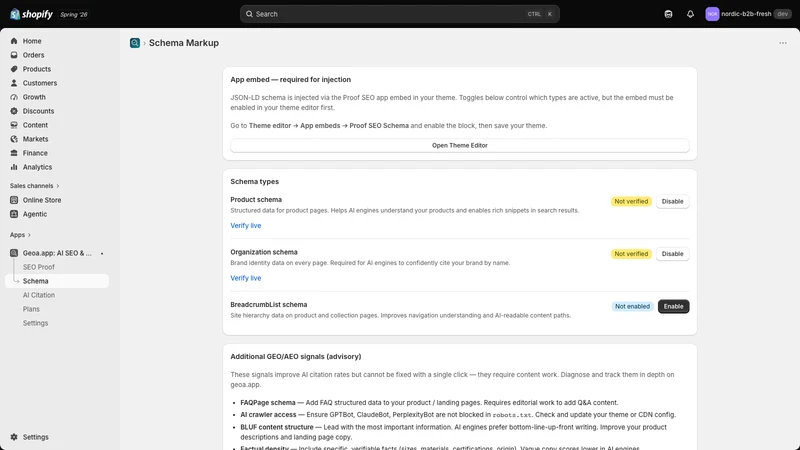The width and height of the screenshot is (800, 450).
Task: Open the Plans subpage
Action: coord(31,309)
